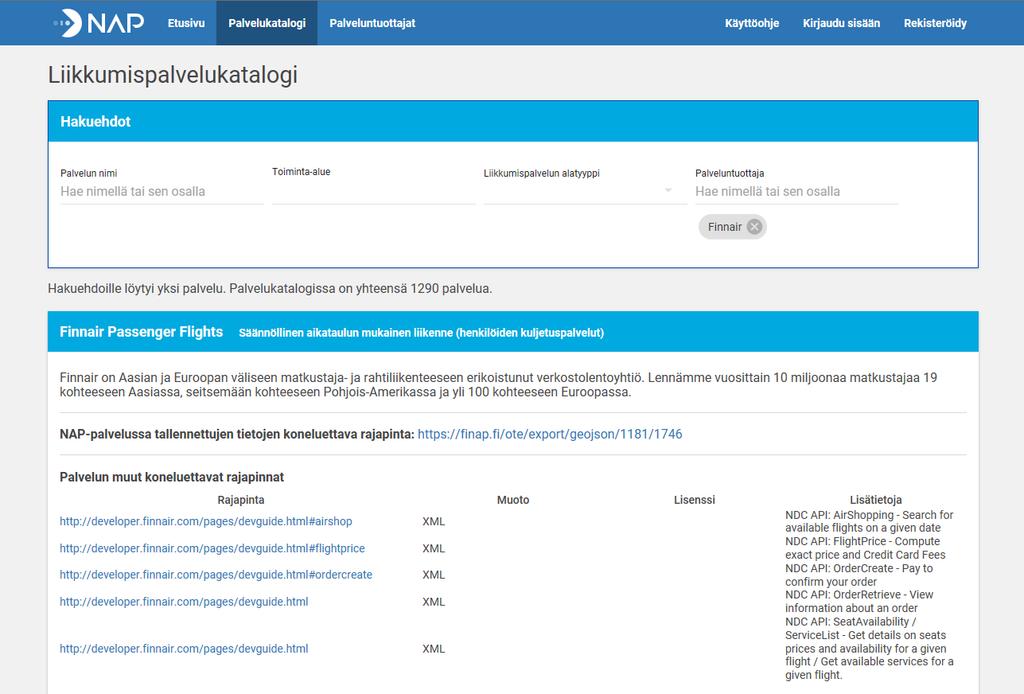The width and height of the screenshot is (1024, 694).
Task: Click the 'Hakuehdoille löytyi yksi palvelu' text
Action: (136, 288)
